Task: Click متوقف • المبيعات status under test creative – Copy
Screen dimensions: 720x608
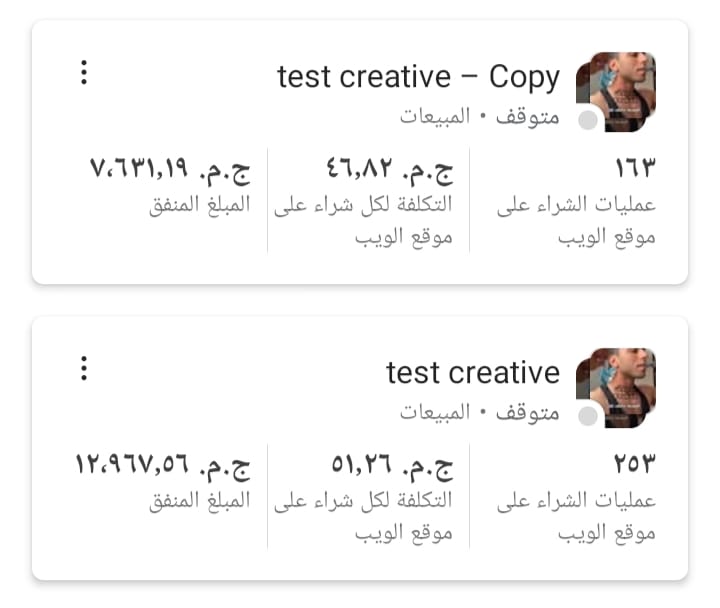Action: click(x=480, y=116)
